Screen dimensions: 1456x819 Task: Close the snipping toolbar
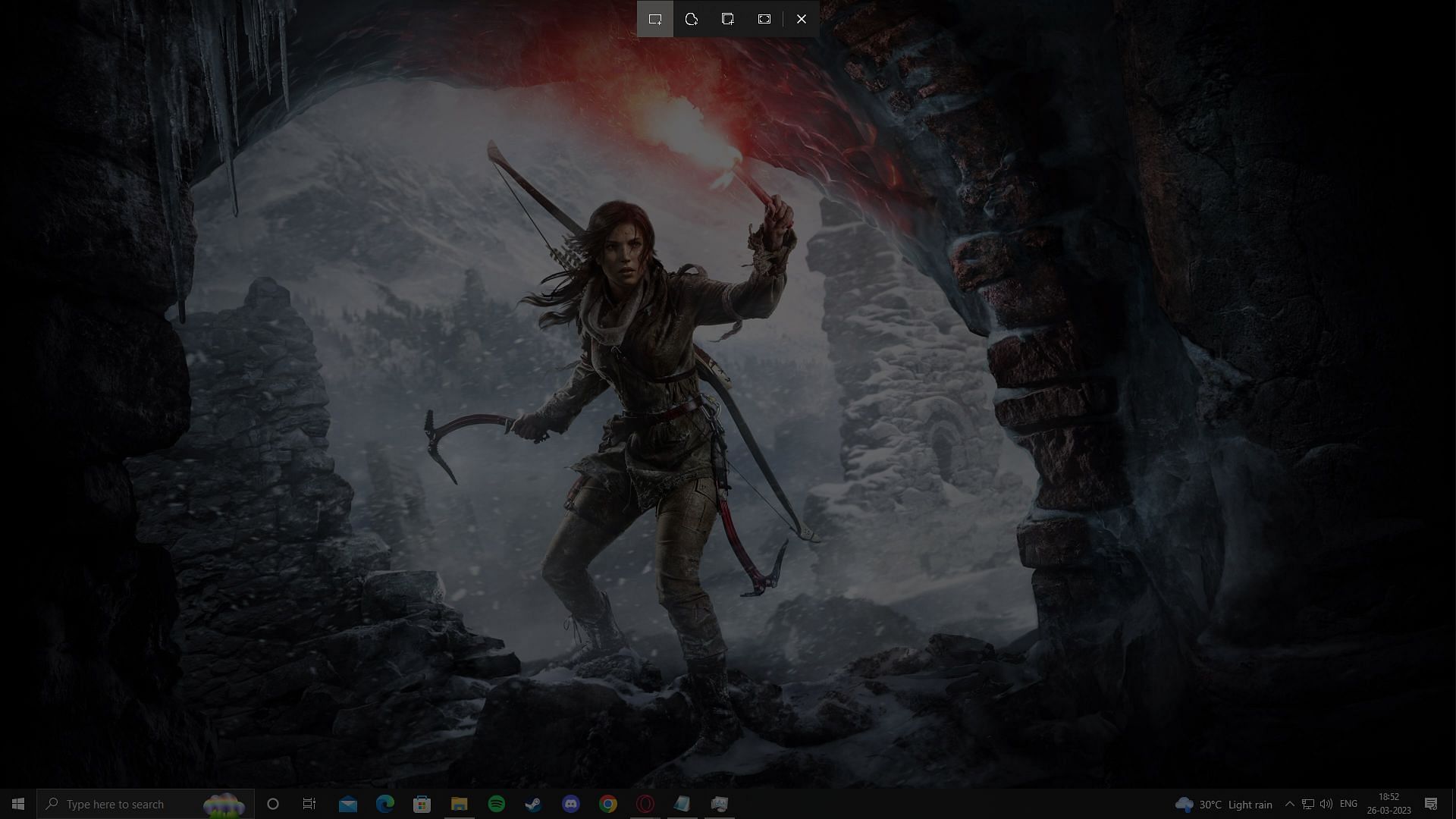[802, 19]
